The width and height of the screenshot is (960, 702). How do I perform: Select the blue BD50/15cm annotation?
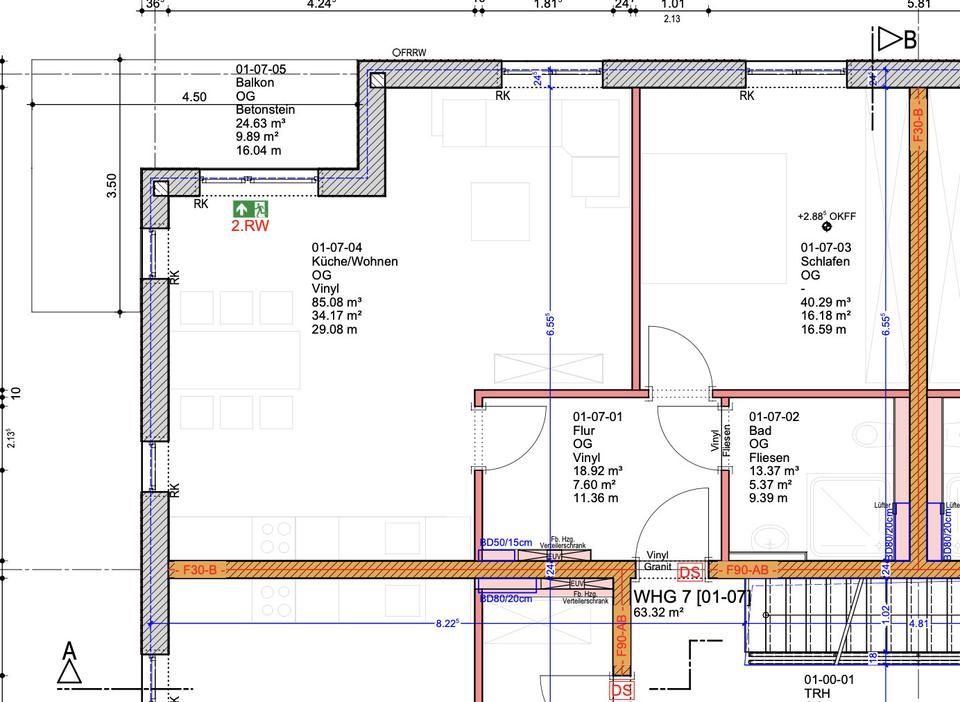point(506,542)
